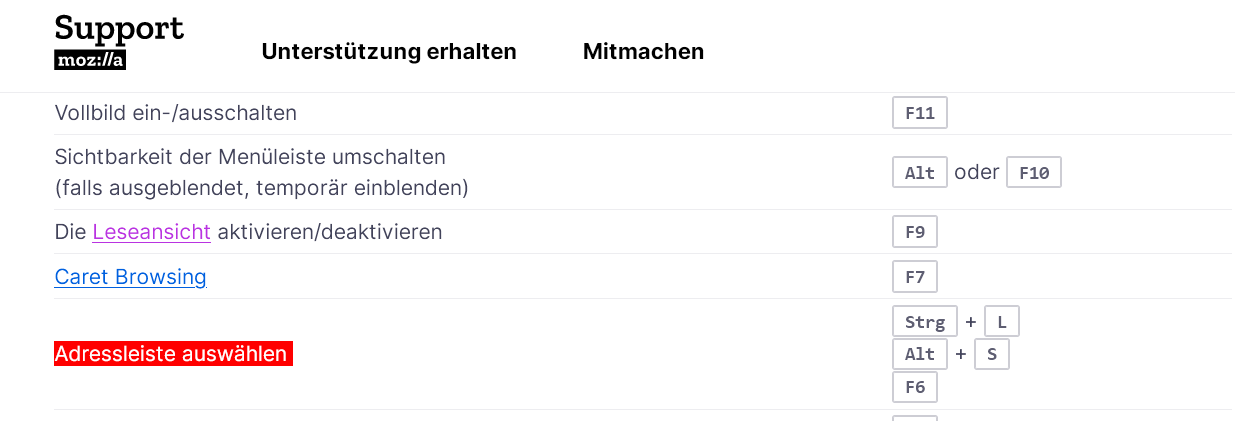Click the Alt key beside oder
The height and width of the screenshot is (421, 1235).
919,173
